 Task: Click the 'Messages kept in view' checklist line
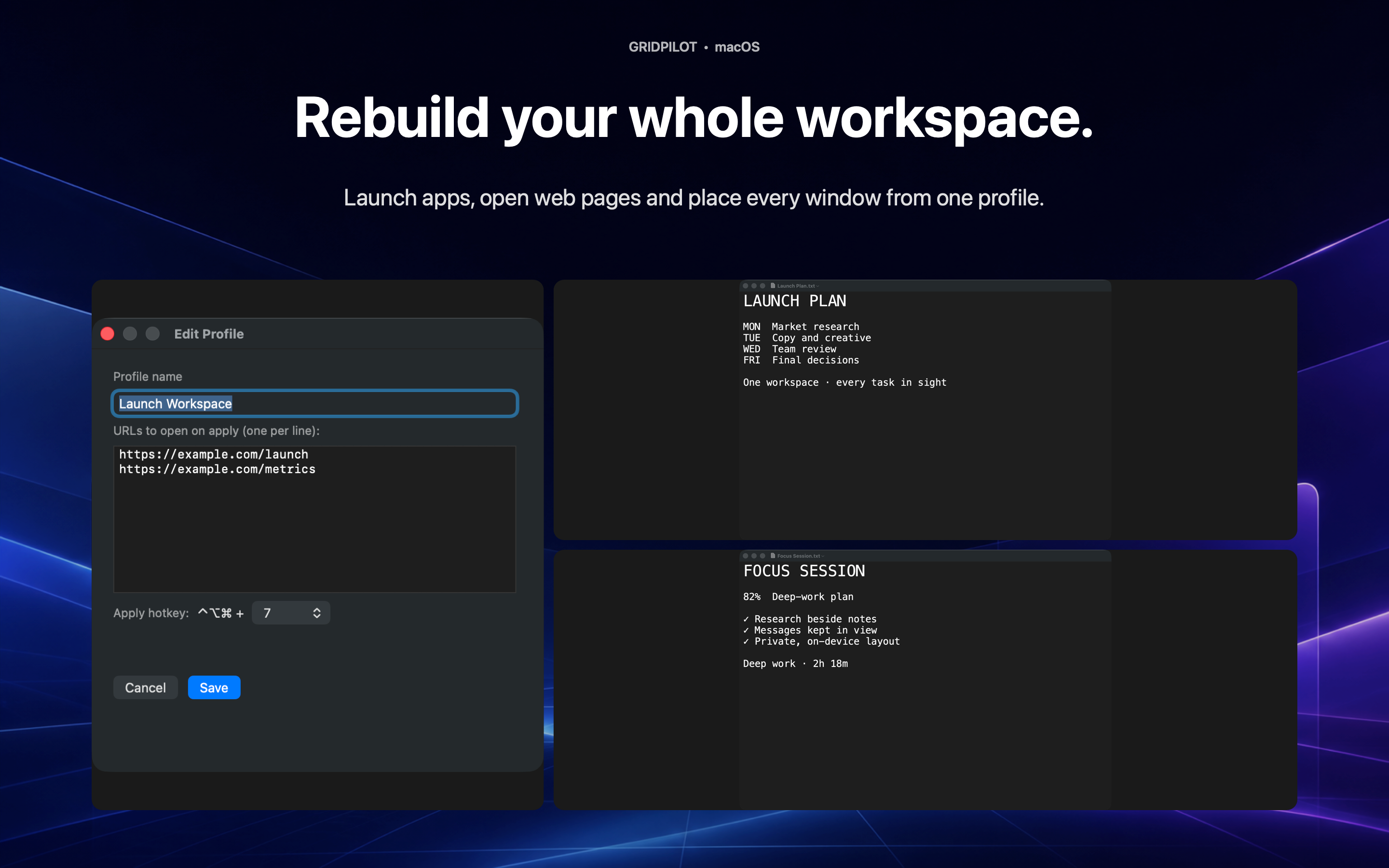click(809, 630)
